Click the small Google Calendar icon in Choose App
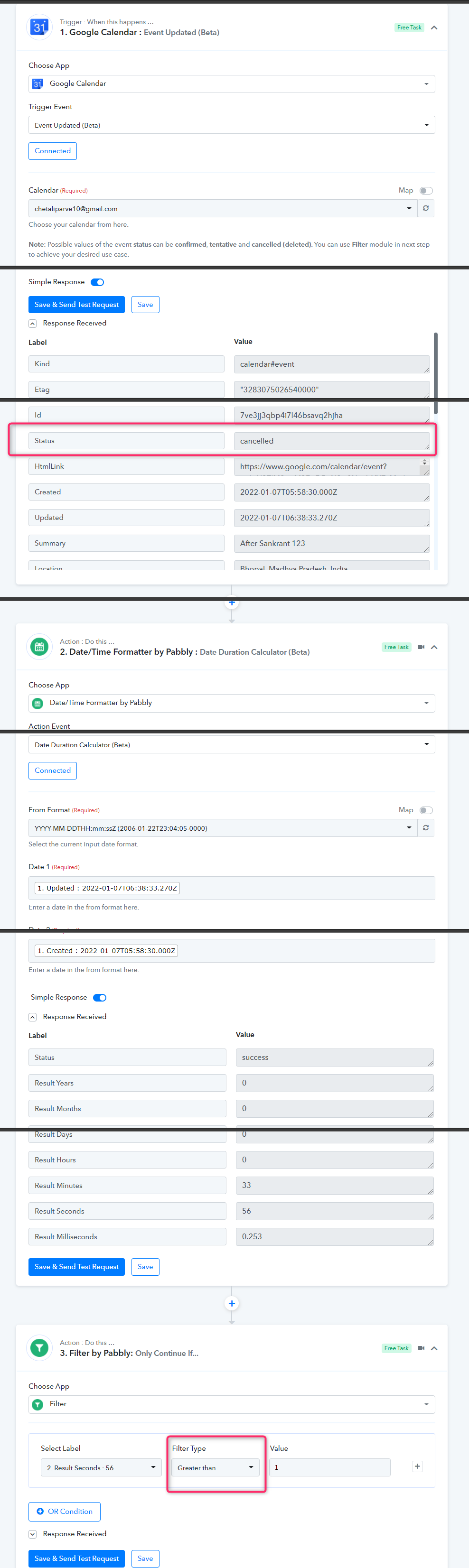Image resolution: width=469 pixels, height=1568 pixels. pyautogui.click(x=37, y=84)
